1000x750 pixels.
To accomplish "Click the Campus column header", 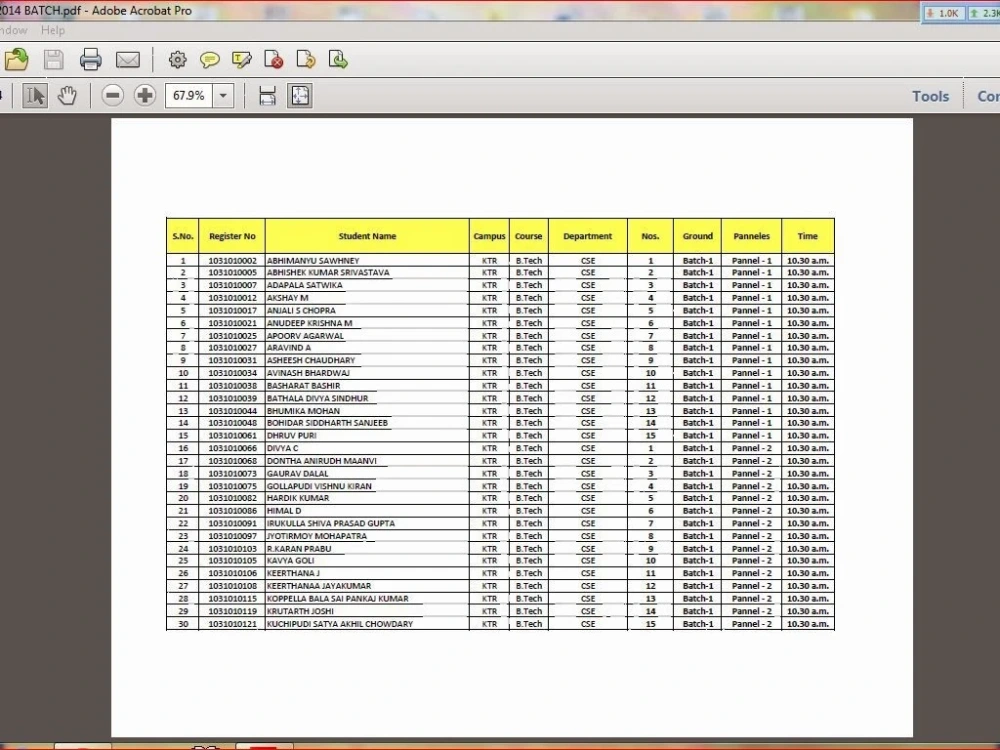I will click(489, 236).
